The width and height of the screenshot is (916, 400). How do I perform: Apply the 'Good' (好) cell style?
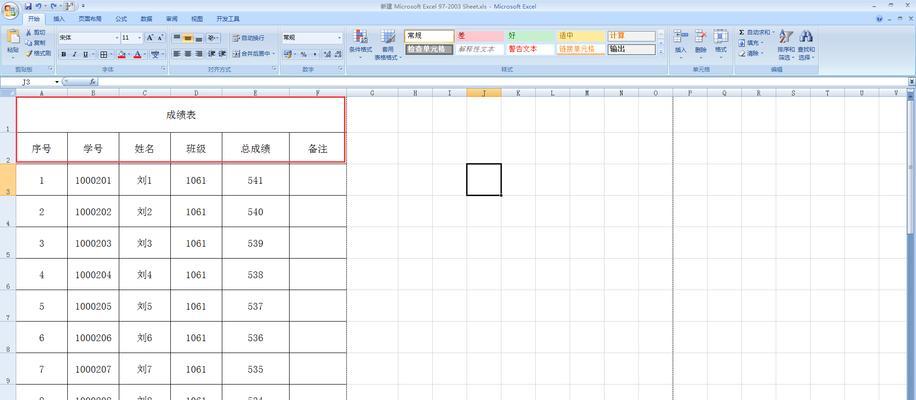[x=530, y=36]
